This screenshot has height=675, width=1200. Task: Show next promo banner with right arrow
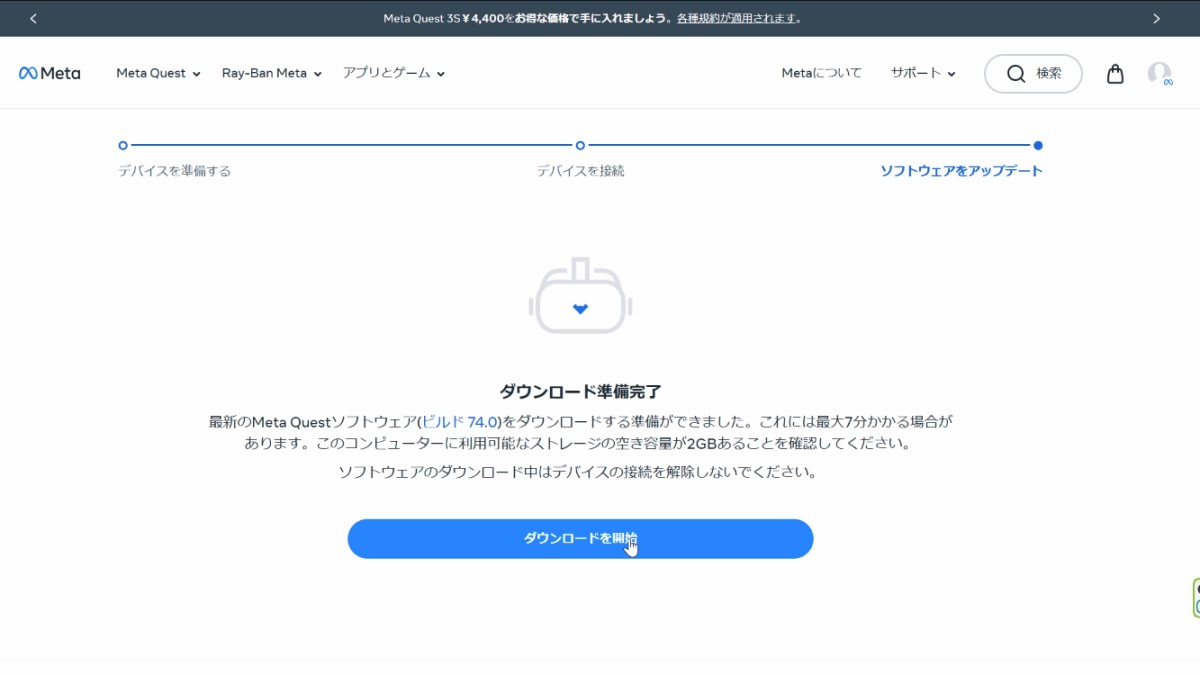click(x=1157, y=18)
